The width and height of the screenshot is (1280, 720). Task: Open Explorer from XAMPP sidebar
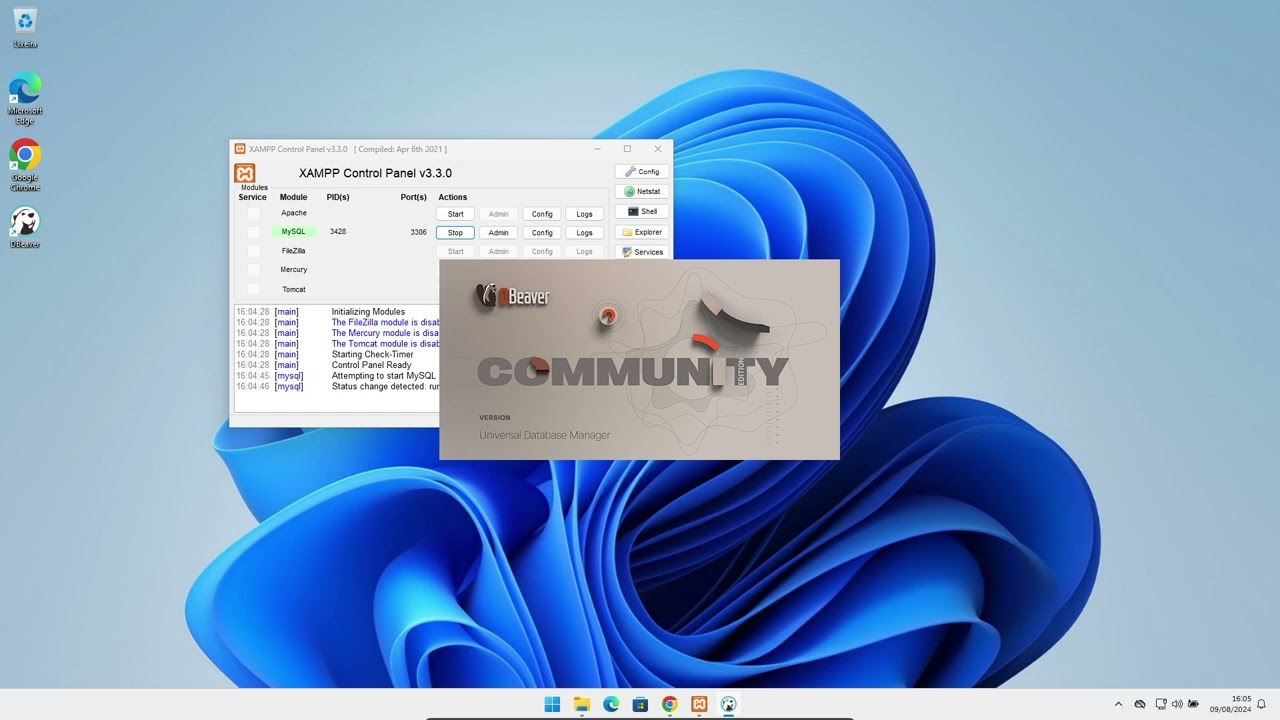(x=642, y=232)
